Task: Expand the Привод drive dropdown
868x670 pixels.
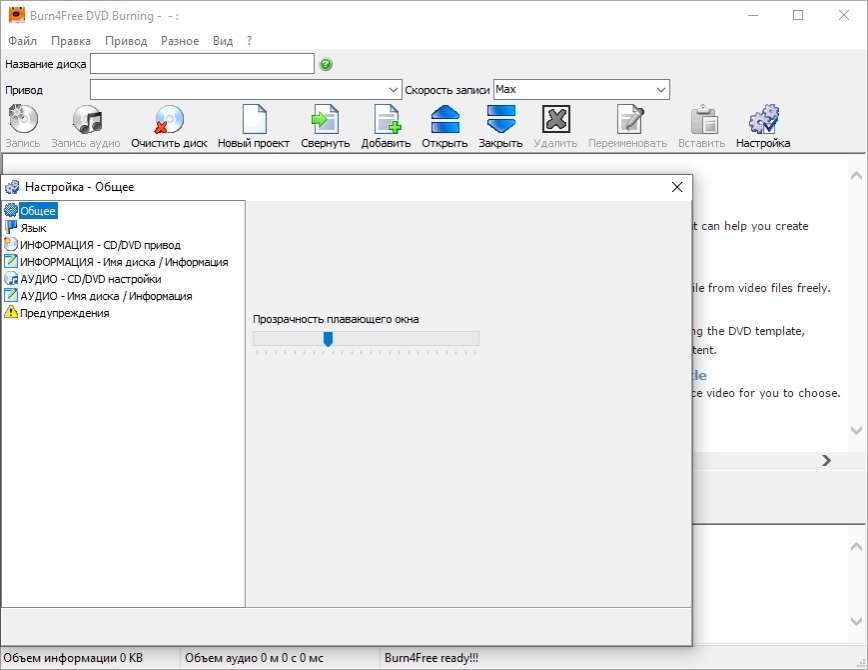Action: pyautogui.click(x=393, y=90)
